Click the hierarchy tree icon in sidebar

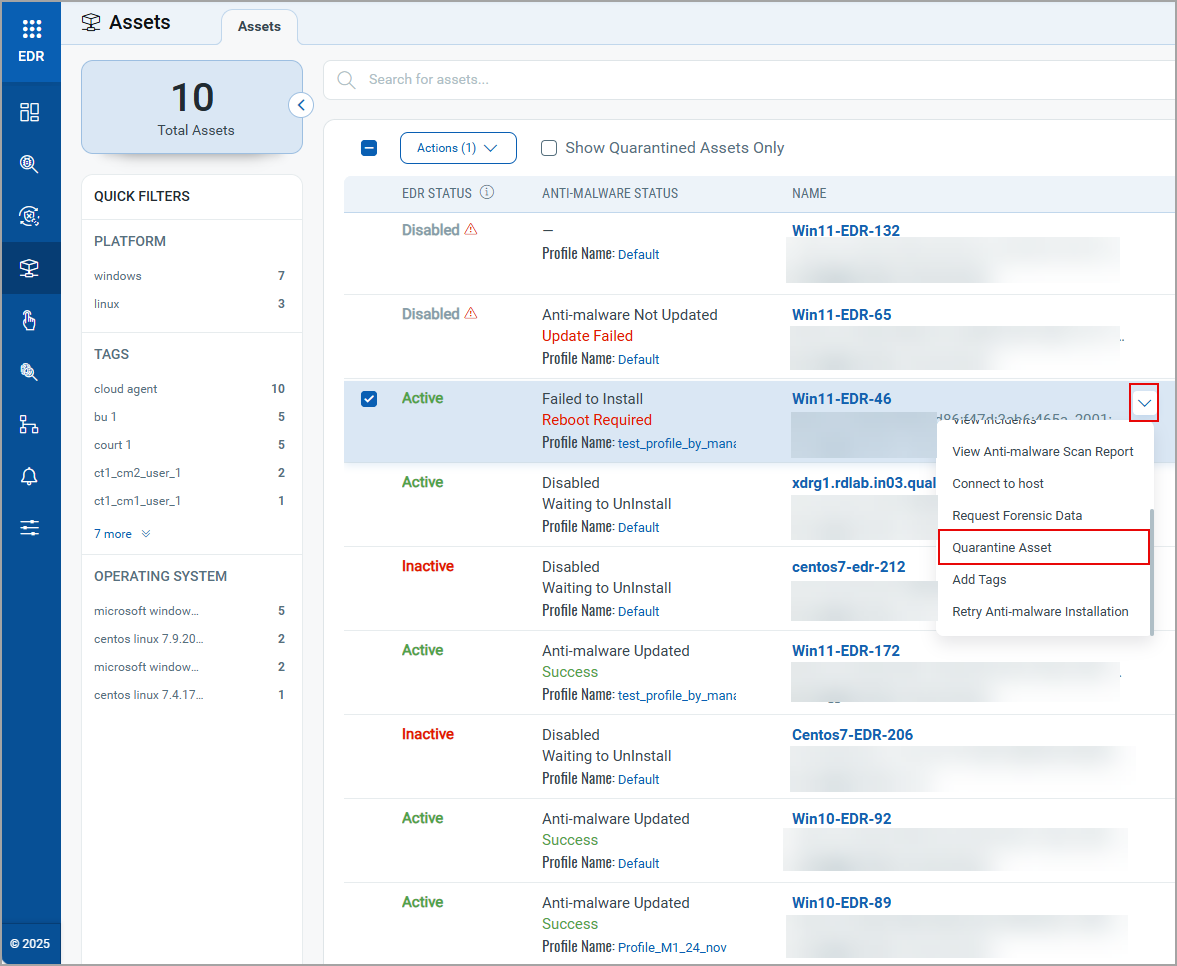(x=30, y=424)
